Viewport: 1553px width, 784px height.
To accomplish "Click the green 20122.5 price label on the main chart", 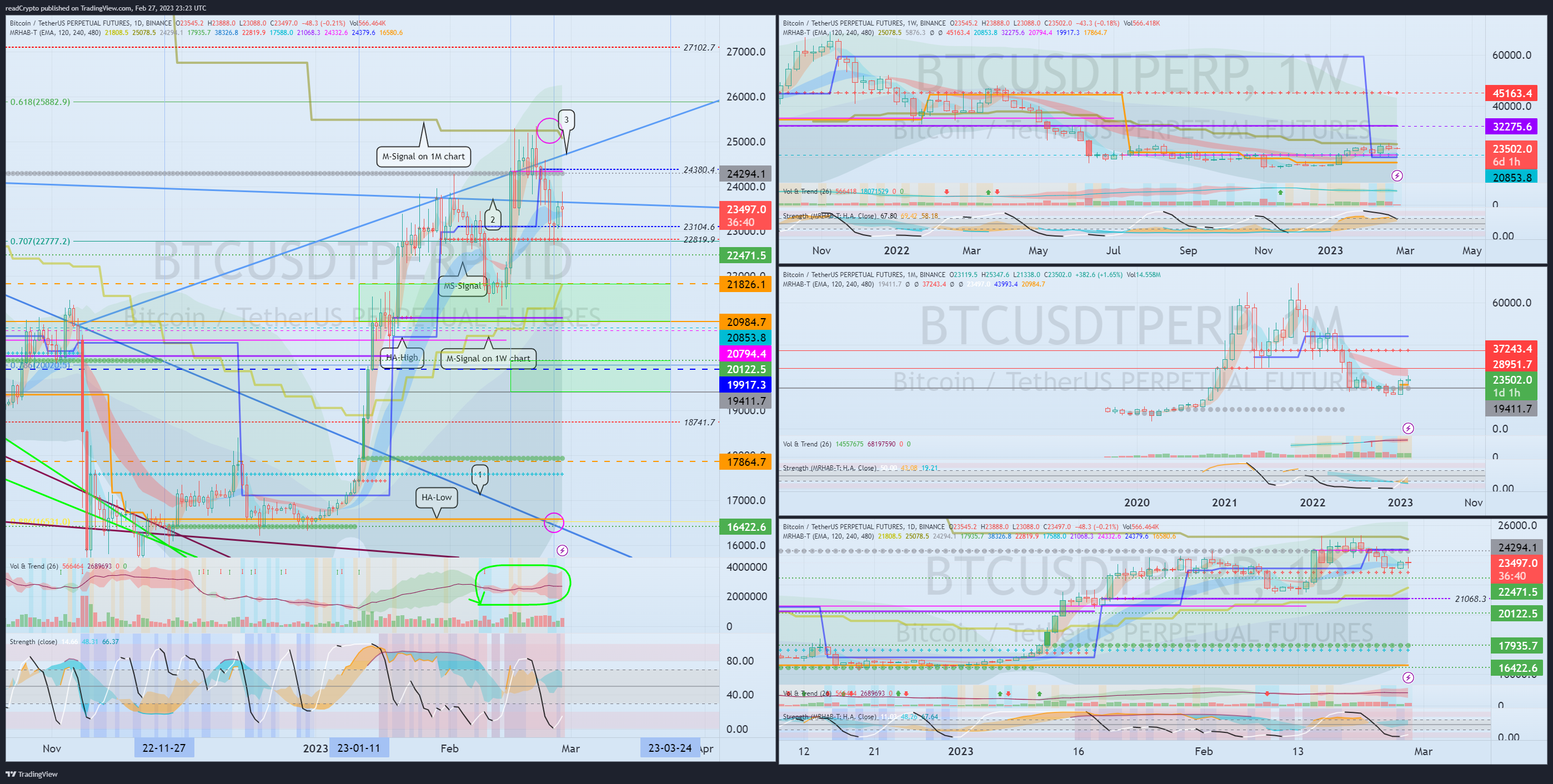I will pyautogui.click(x=746, y=369).
